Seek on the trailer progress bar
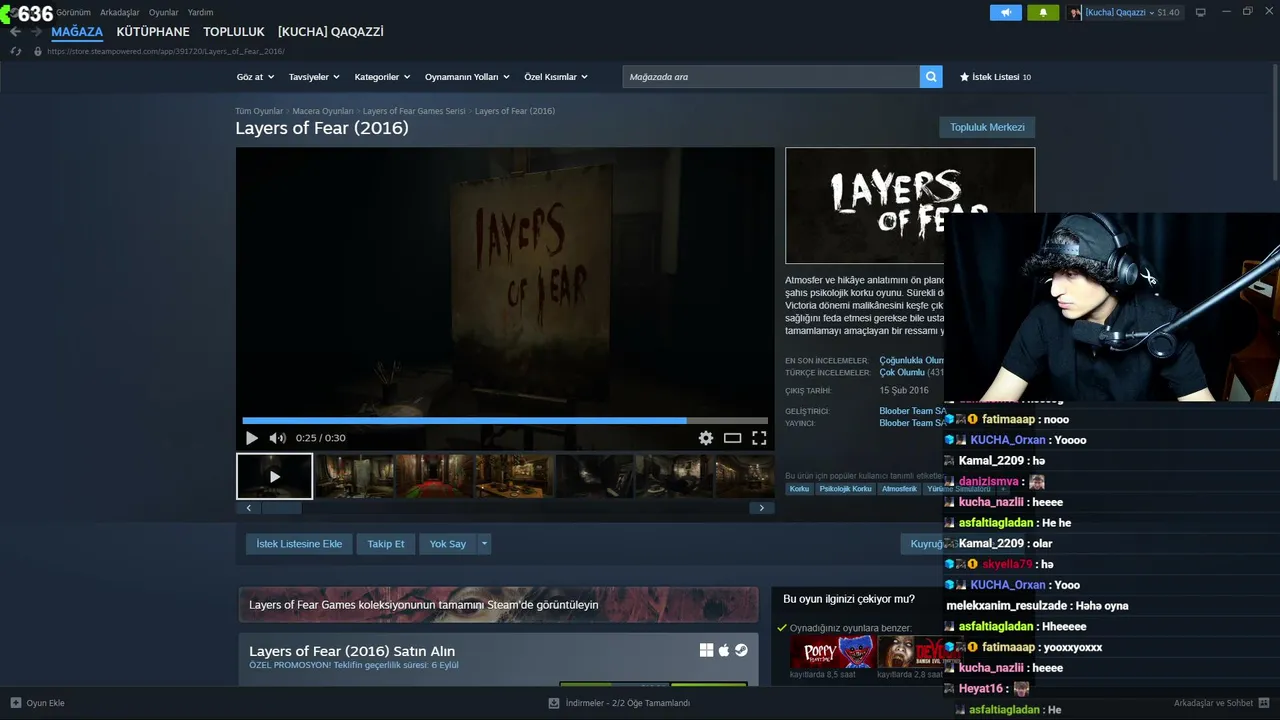 [505, 421]
